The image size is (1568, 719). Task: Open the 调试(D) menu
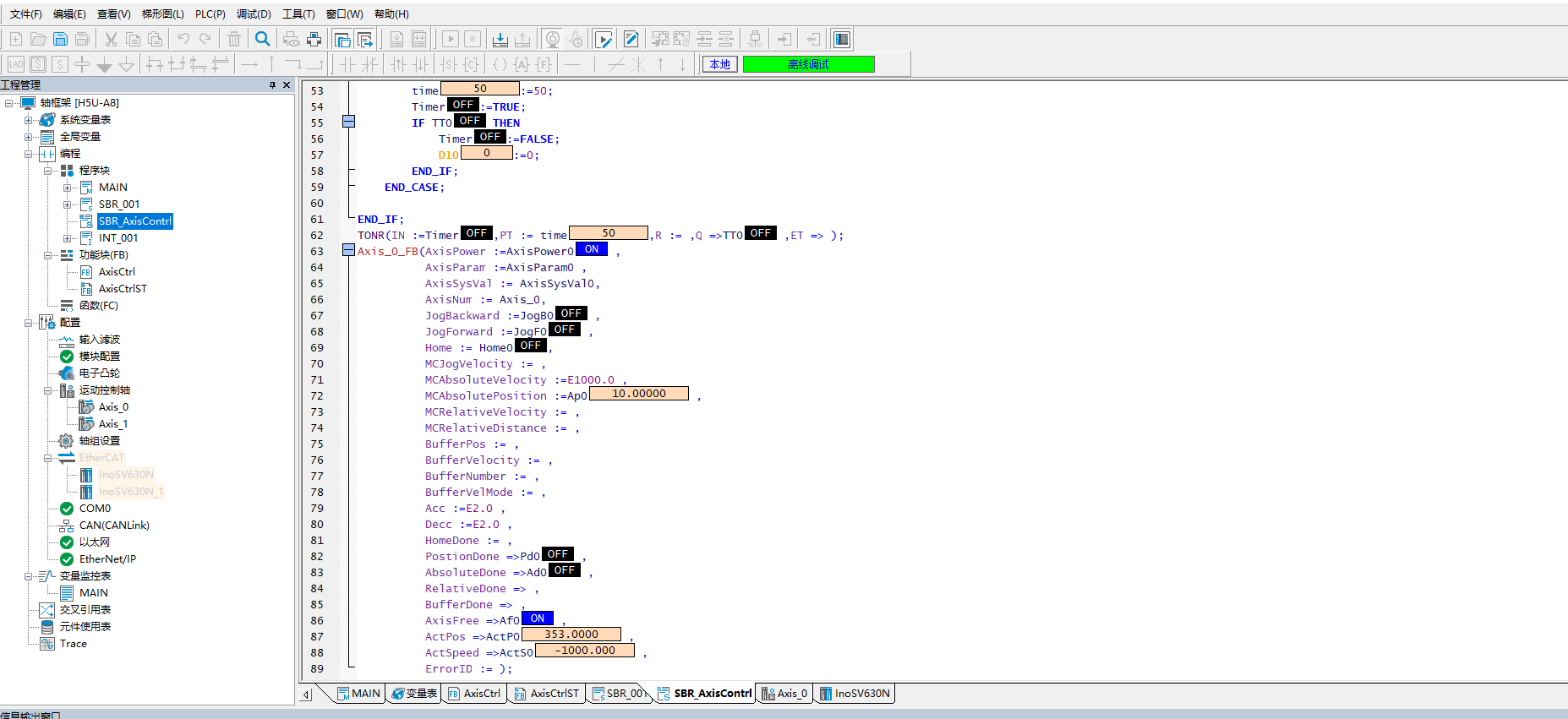[254, 14]
